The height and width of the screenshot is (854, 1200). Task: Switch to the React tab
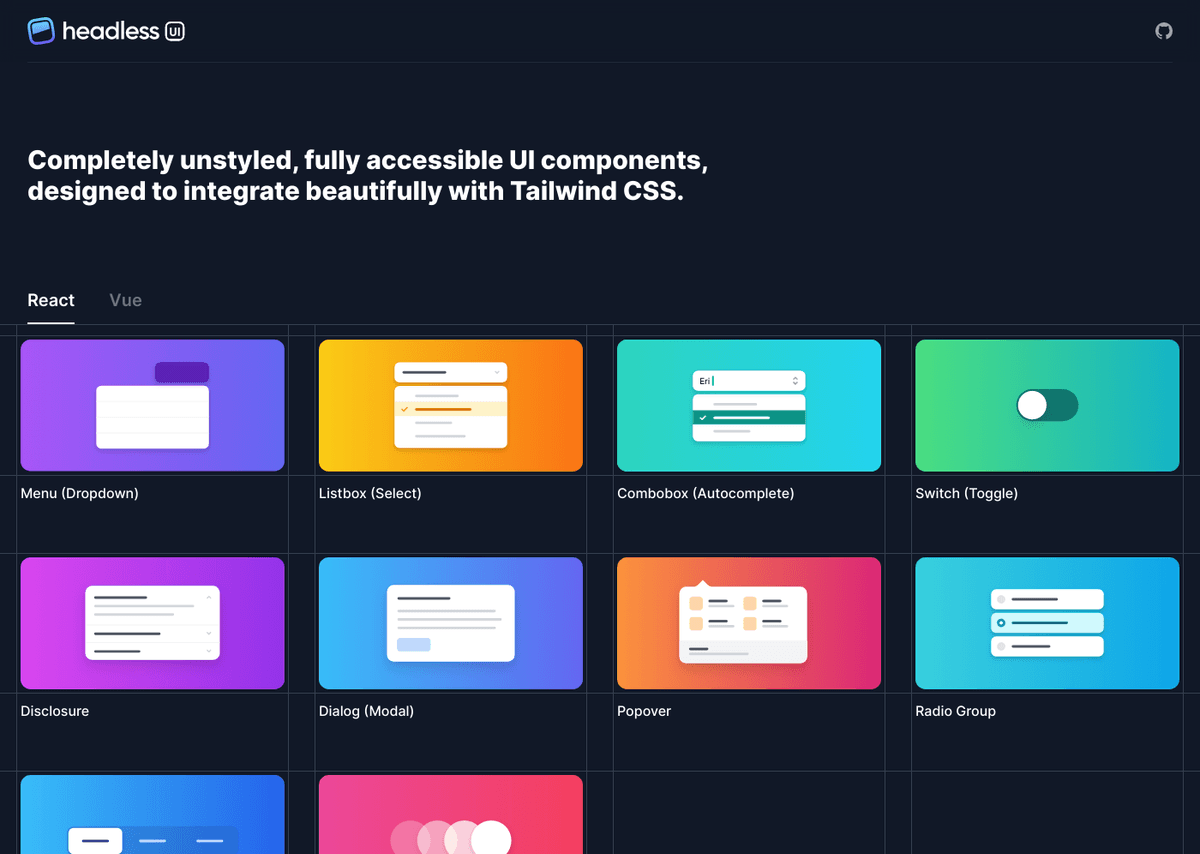pyautogui.click(x=51, y=300)
